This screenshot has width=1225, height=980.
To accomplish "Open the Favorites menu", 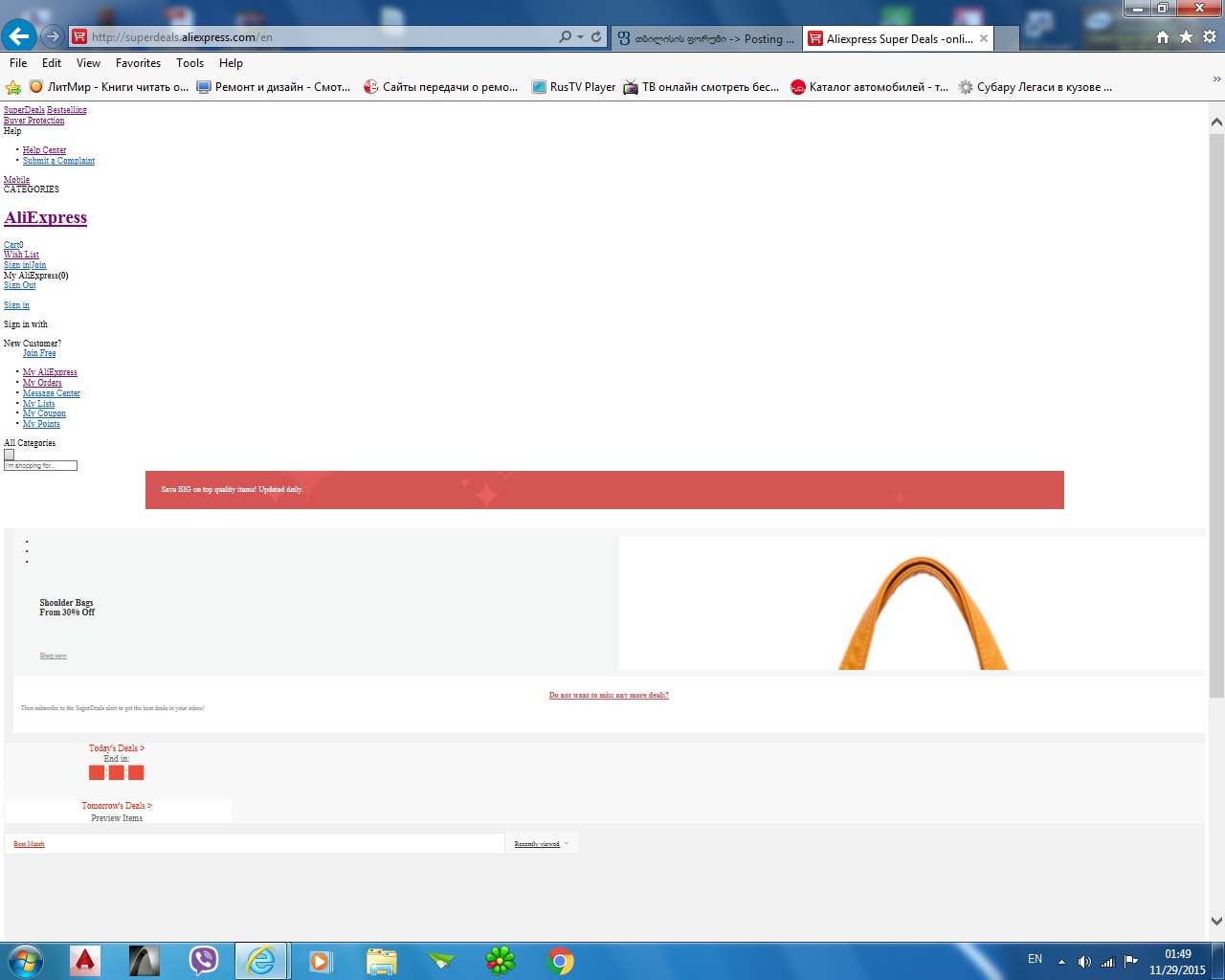I will click(x=138, y=63).
